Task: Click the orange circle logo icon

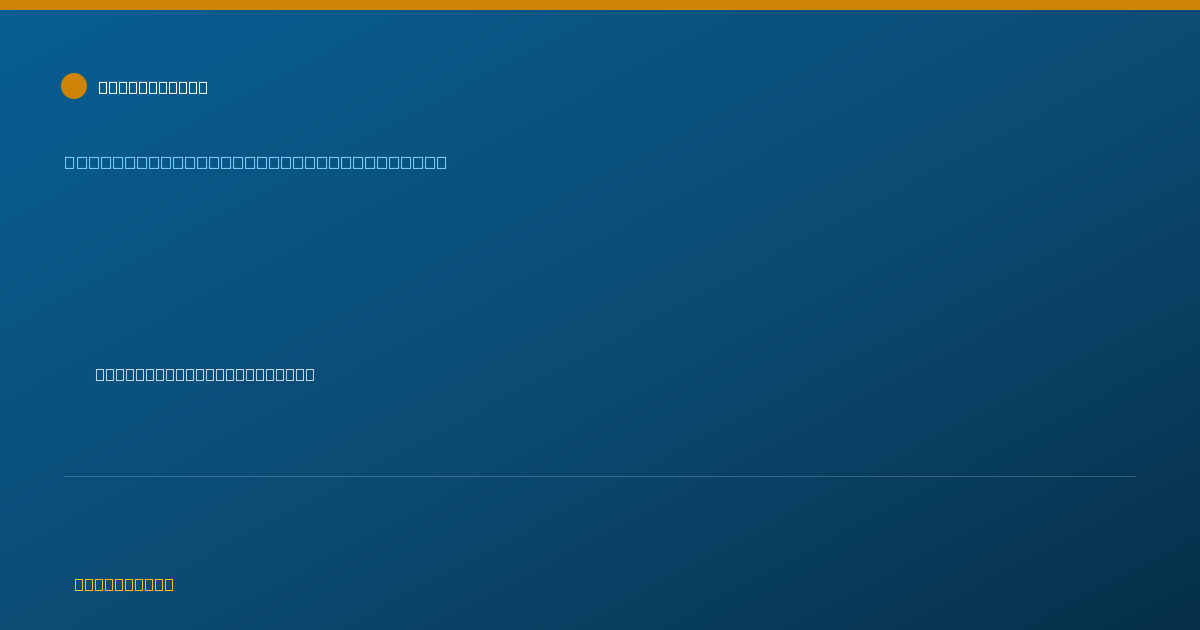Action: tap(74, 86)
